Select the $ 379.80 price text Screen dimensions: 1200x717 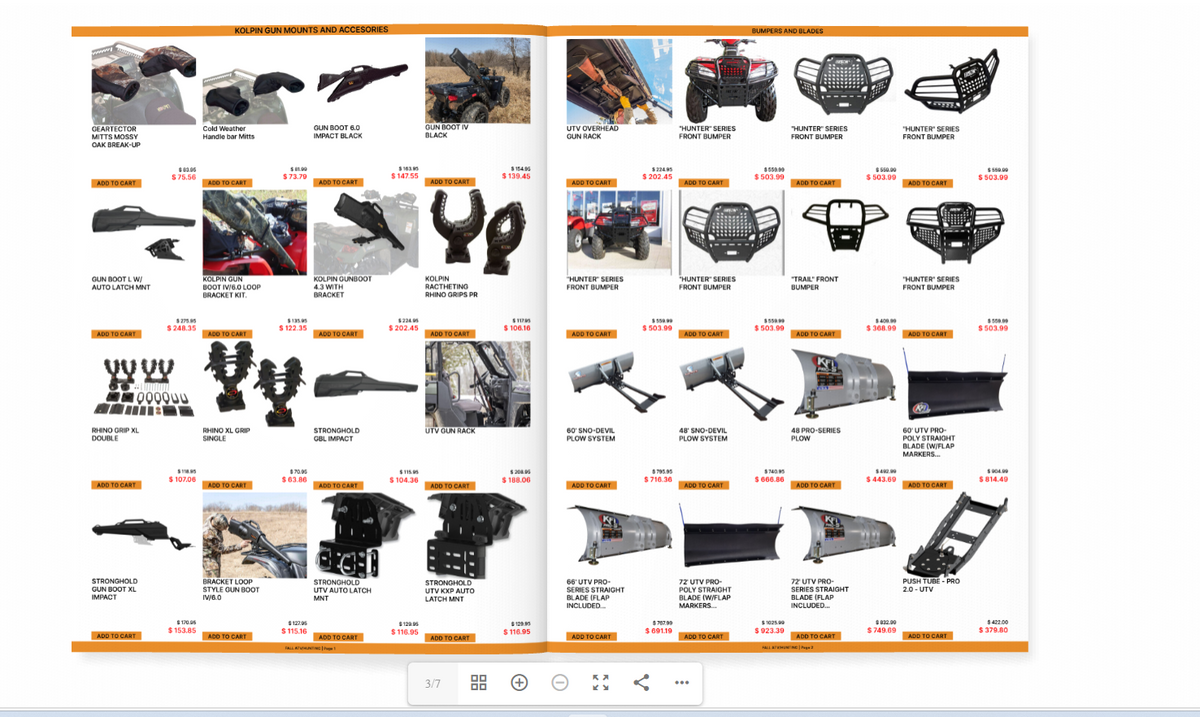pyautogui.click(x=993, y=630)
